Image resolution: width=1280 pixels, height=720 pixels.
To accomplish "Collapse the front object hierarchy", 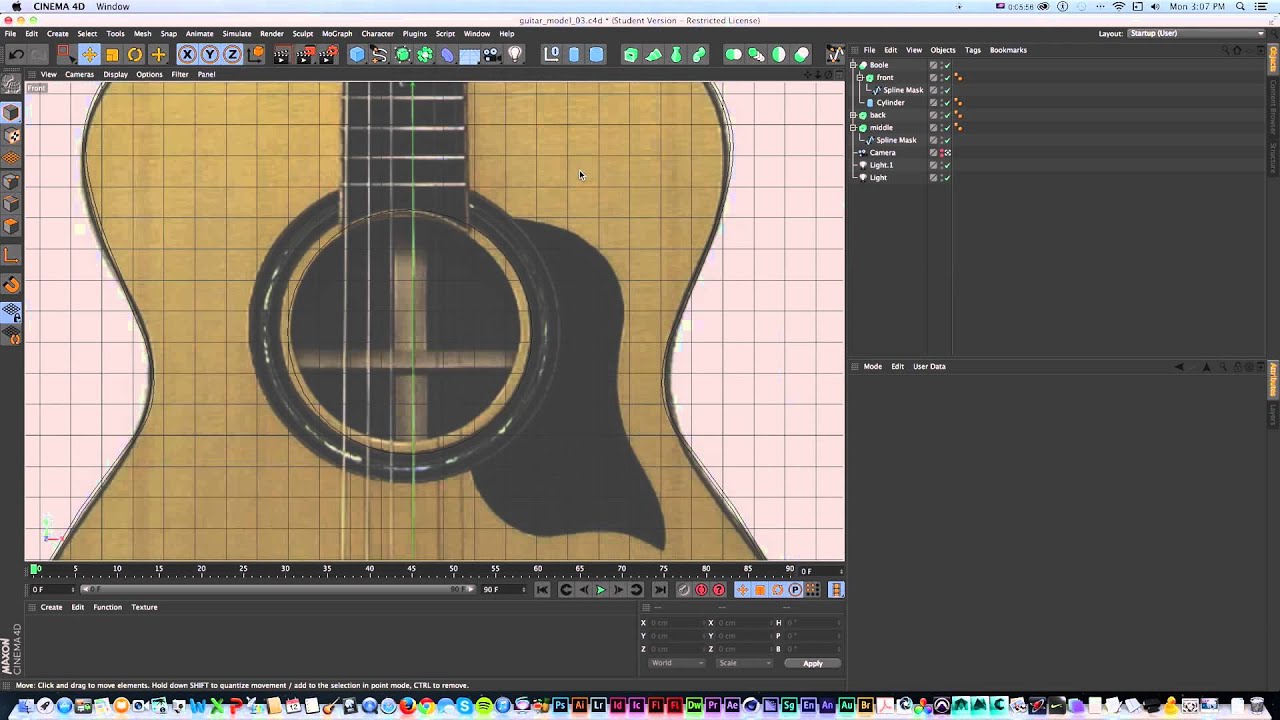I will (x=861, y=78).
